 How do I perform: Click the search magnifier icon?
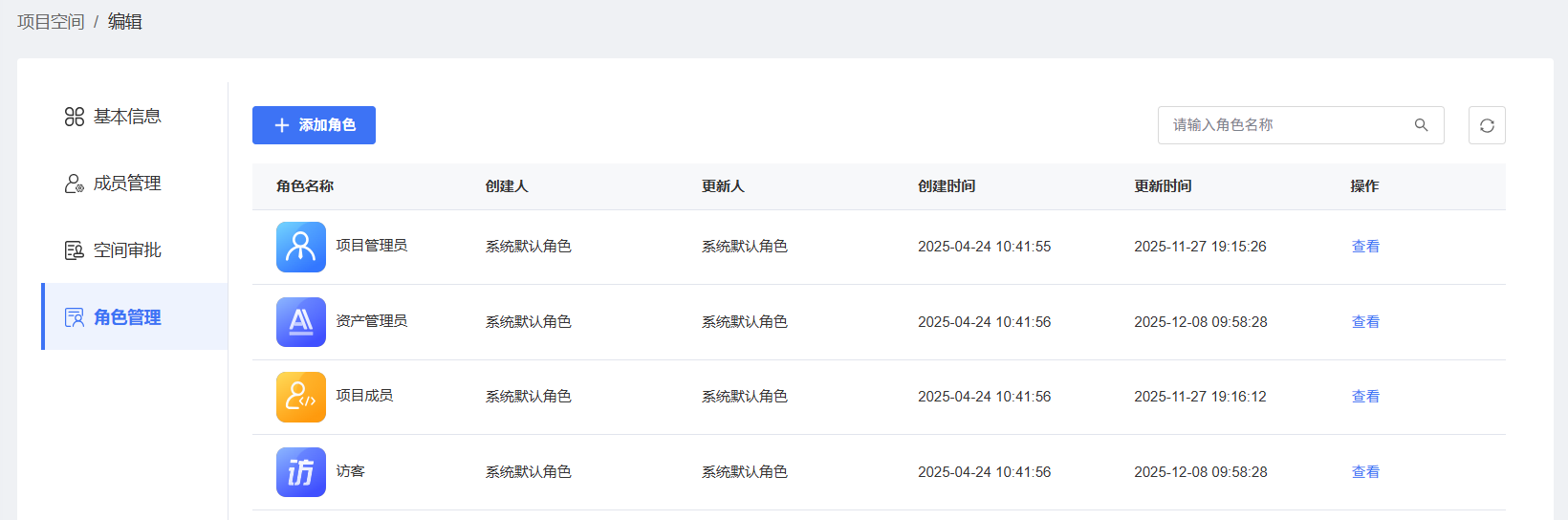tap(1422, 125)
